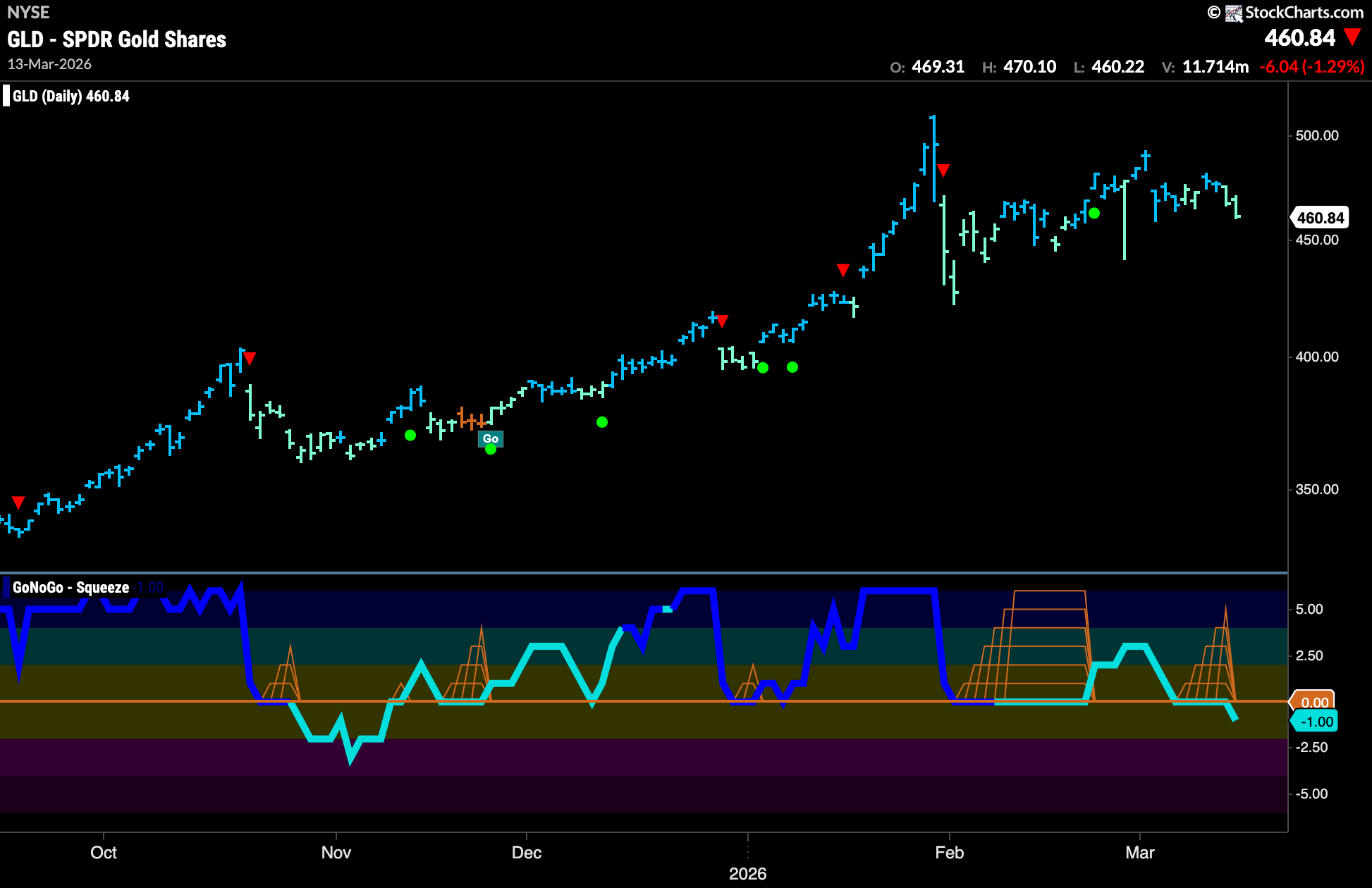Click the Oct label on time axis
Screen dimensions: 1372x888
tap(104, 853)
